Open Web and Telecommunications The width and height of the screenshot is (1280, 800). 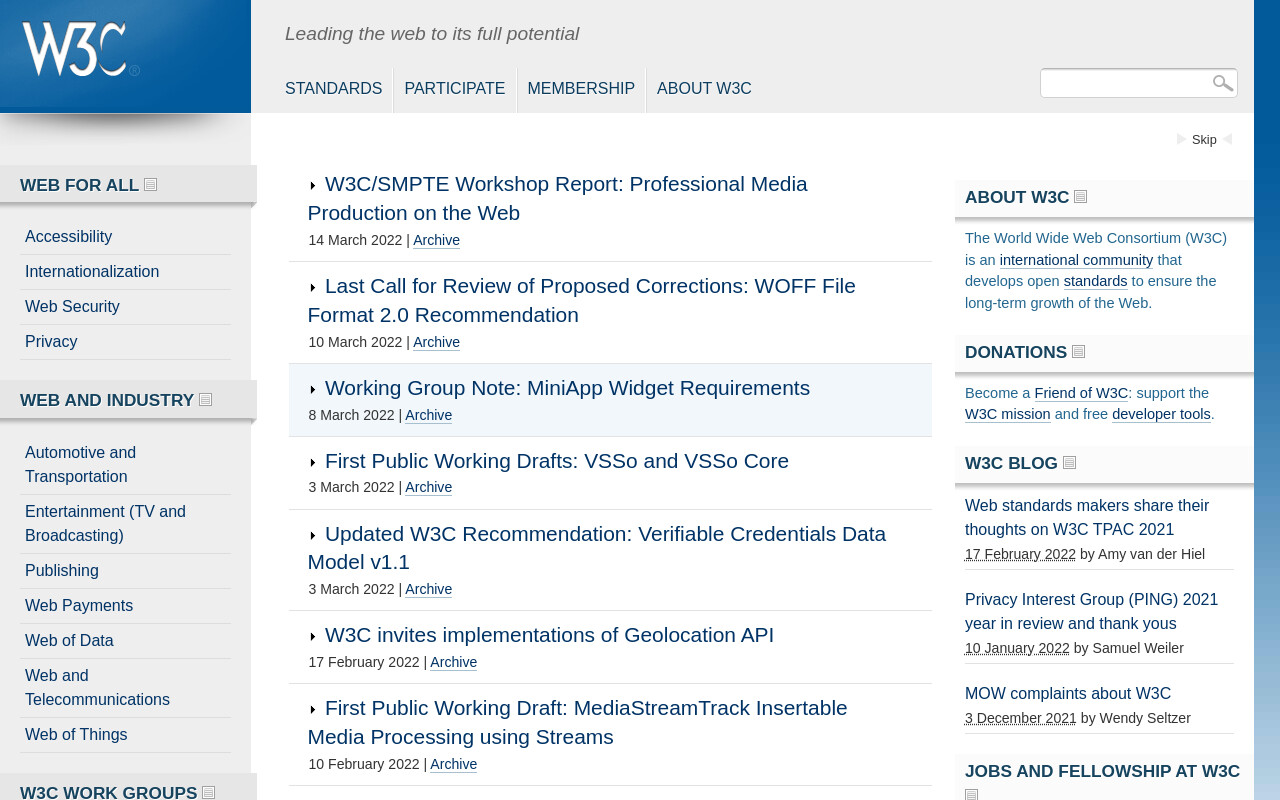[97, 688]
